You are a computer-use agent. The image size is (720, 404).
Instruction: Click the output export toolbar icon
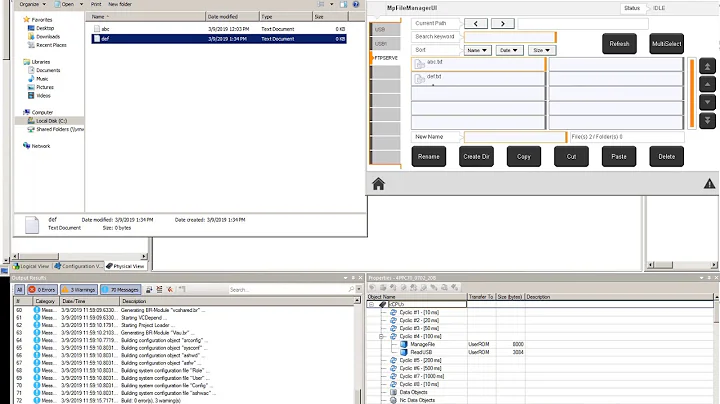[149, 290]
